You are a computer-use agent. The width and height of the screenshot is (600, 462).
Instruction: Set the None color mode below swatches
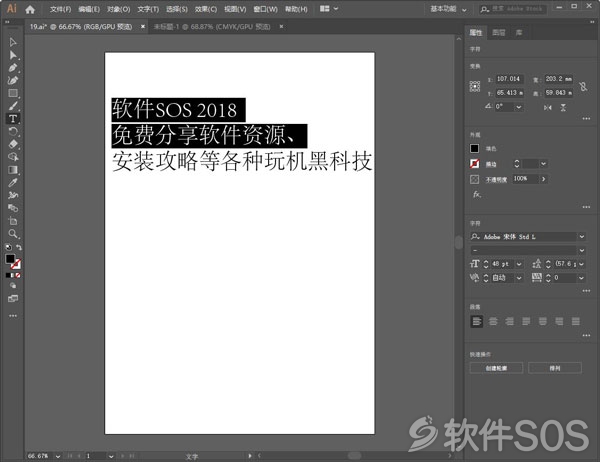pyautogui.click(x=18, y=275)
